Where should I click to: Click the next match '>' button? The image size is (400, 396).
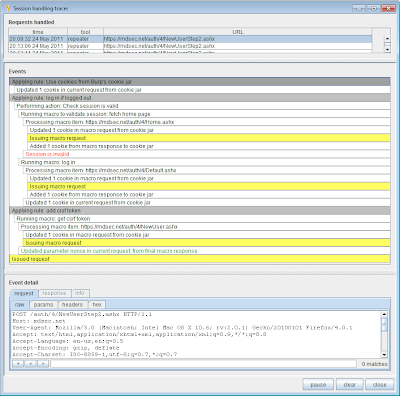tap(43, 364)
